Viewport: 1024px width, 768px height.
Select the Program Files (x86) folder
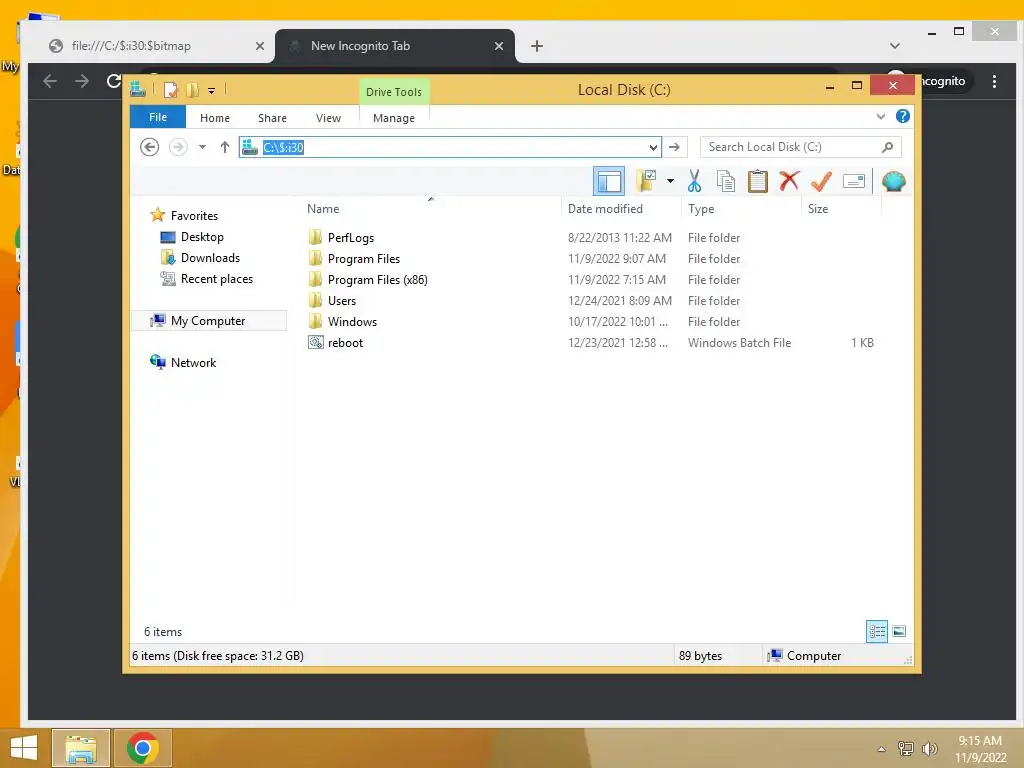pyautogui.click(x=377, y=280)
